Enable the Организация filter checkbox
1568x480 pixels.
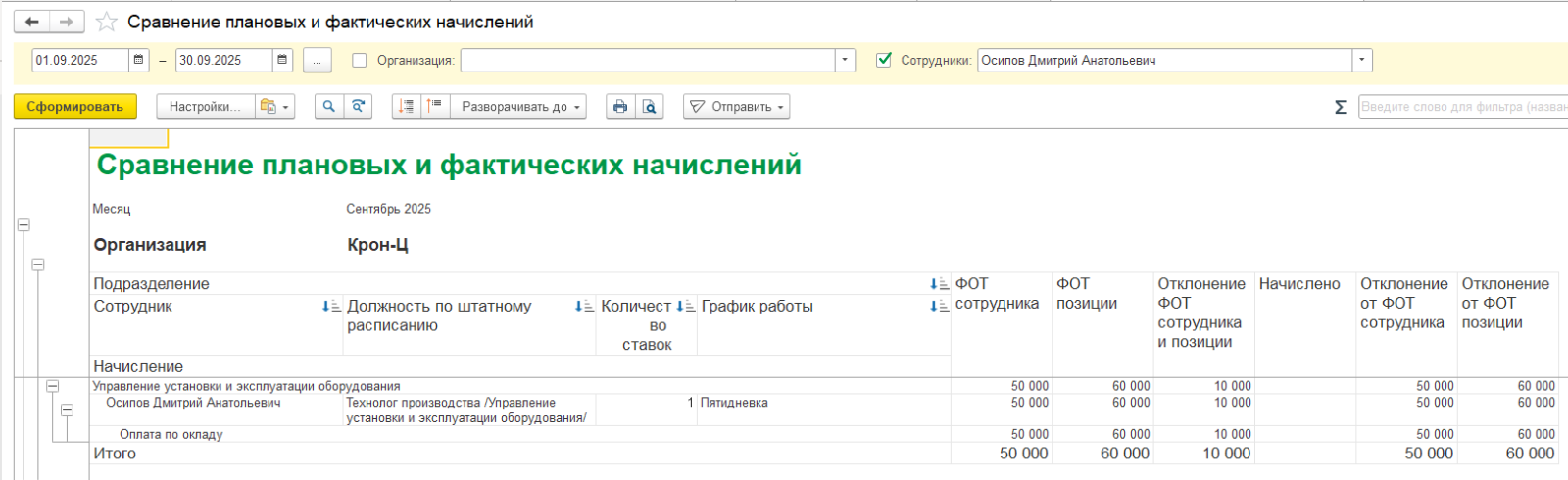coord(360,60)
